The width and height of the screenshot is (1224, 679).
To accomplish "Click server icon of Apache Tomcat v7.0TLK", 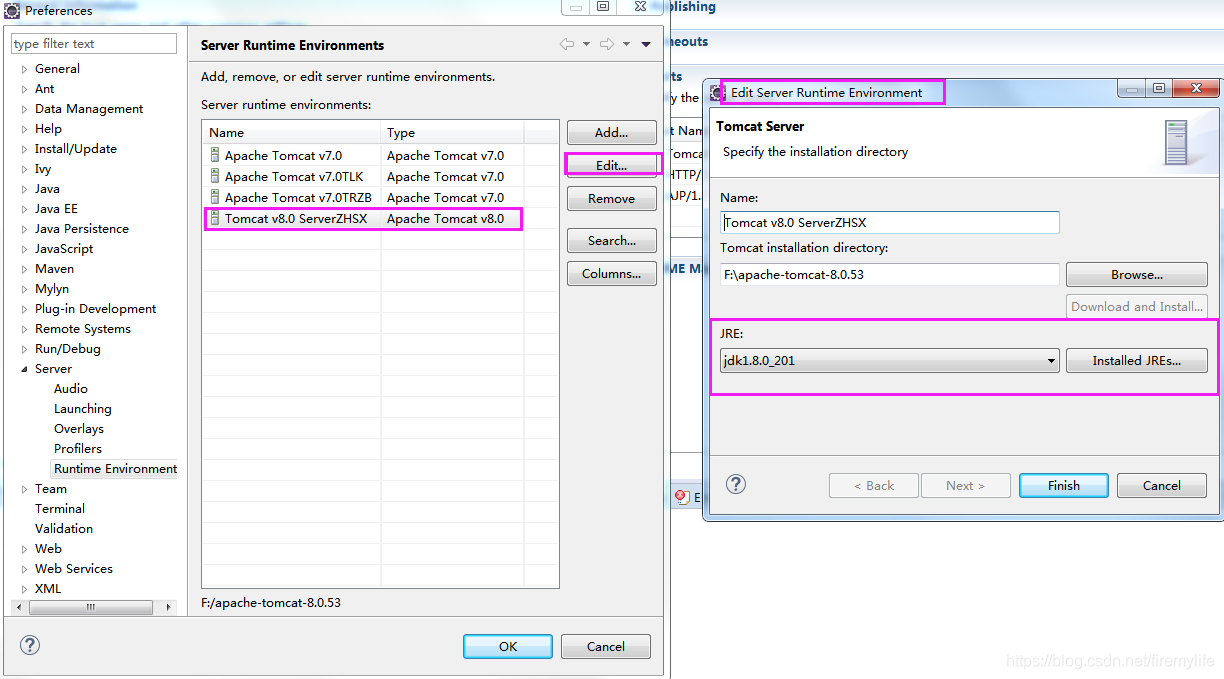I will click(215, 176).
